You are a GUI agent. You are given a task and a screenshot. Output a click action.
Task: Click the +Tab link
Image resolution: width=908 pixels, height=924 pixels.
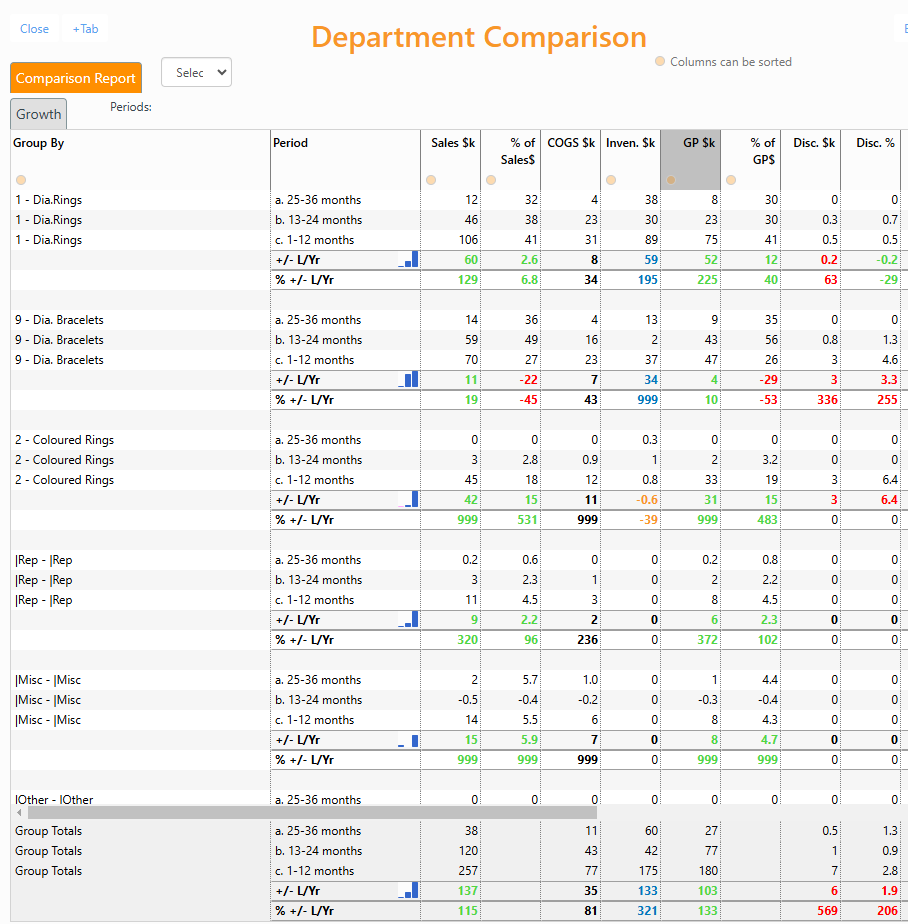click(85, 29)
